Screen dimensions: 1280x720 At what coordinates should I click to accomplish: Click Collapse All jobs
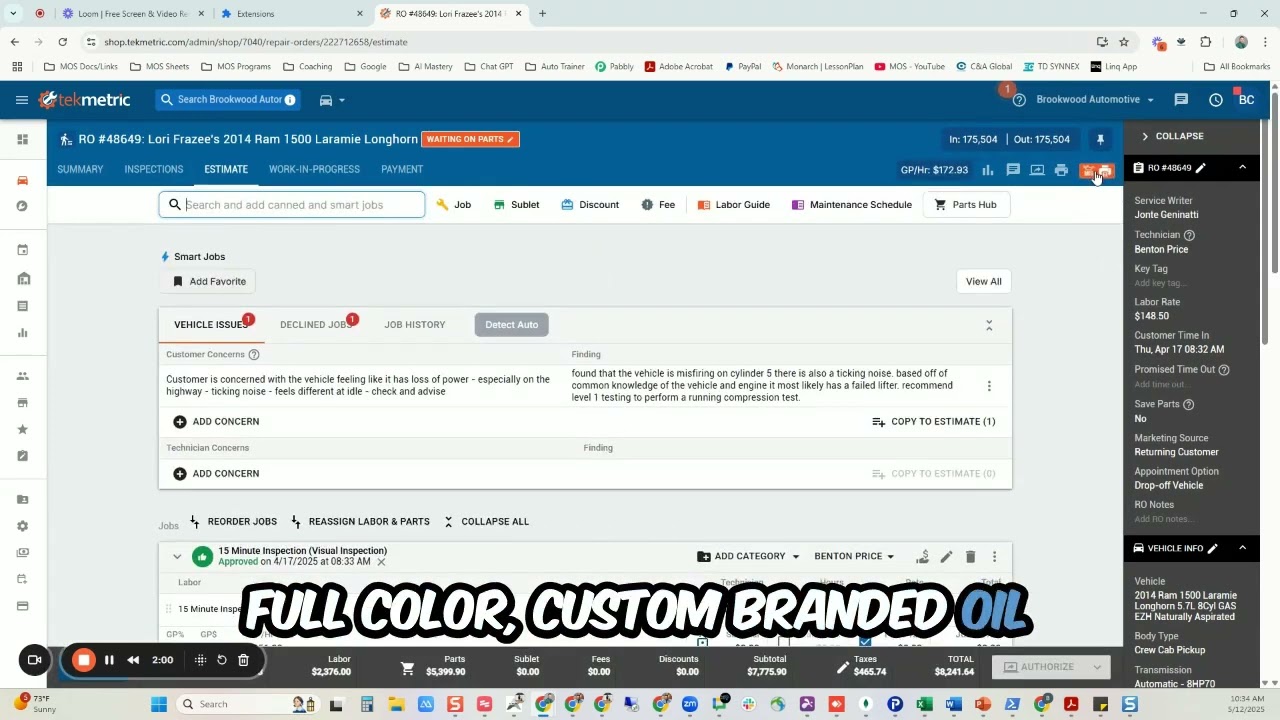(x=486, y=522)
